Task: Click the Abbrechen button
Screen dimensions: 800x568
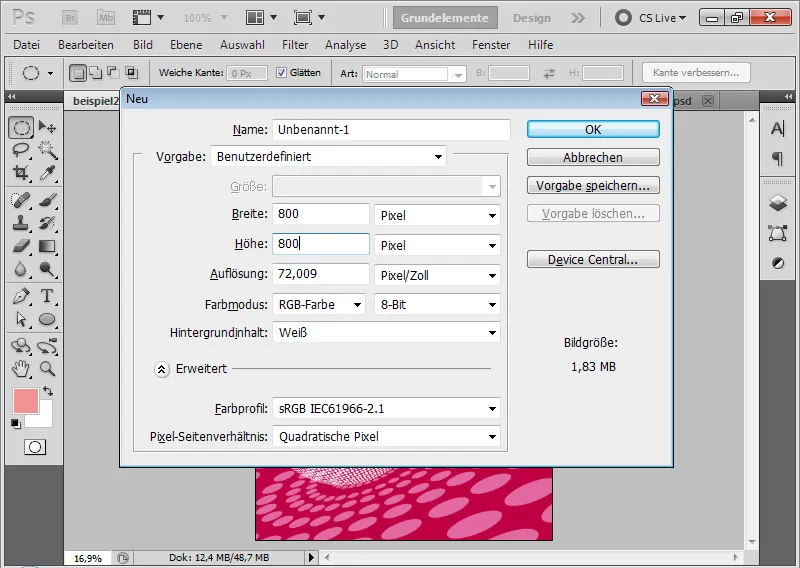Action: (x=593, y=157)
